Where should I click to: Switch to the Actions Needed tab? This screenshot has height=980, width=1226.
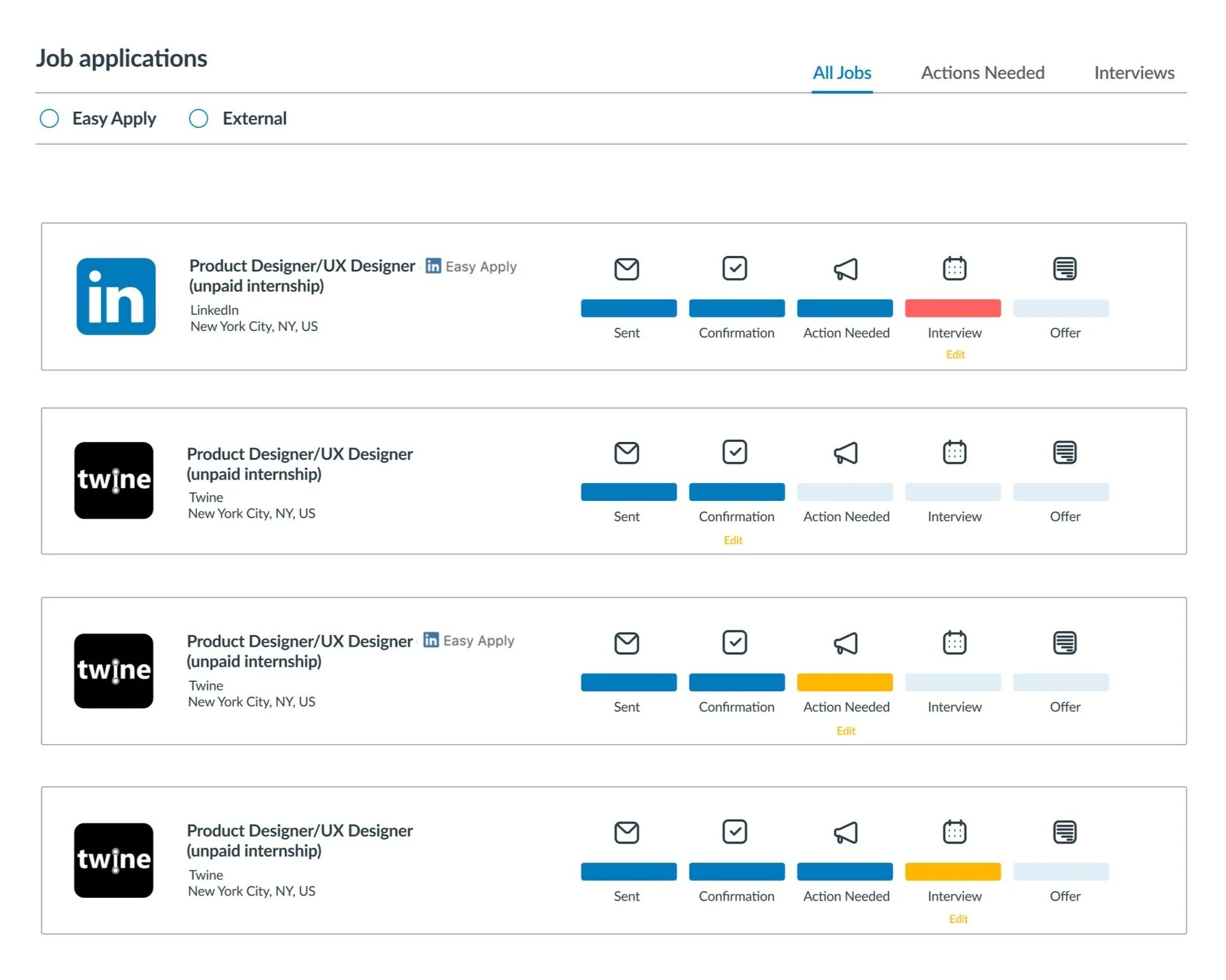(x=982, y=73)
